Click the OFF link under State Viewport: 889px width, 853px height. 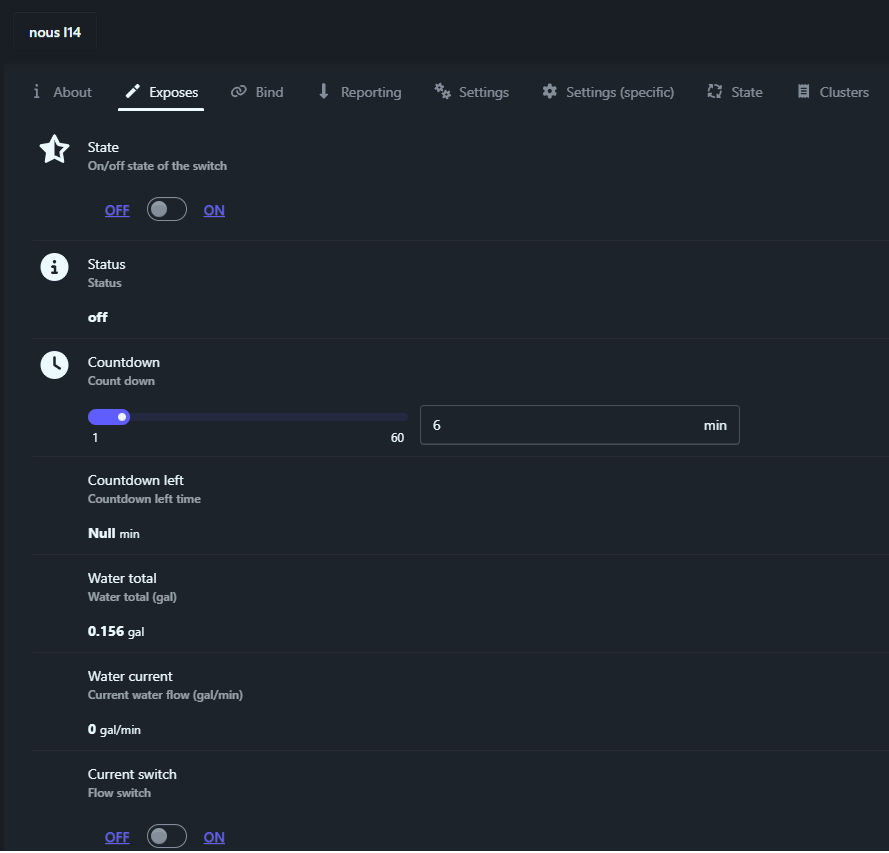click(x=117, y=211)
